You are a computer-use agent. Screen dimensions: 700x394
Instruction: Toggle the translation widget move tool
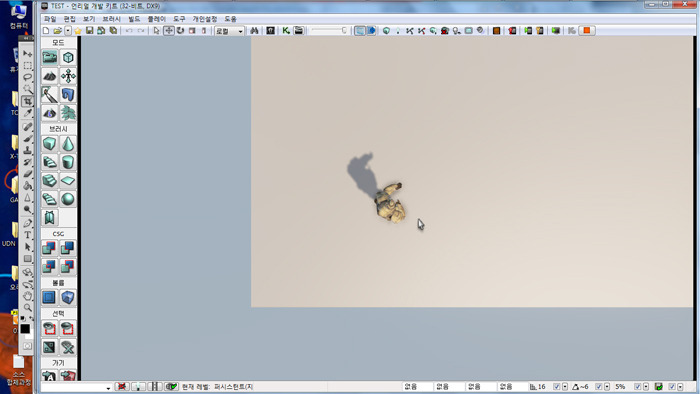(x=169, y=30)
